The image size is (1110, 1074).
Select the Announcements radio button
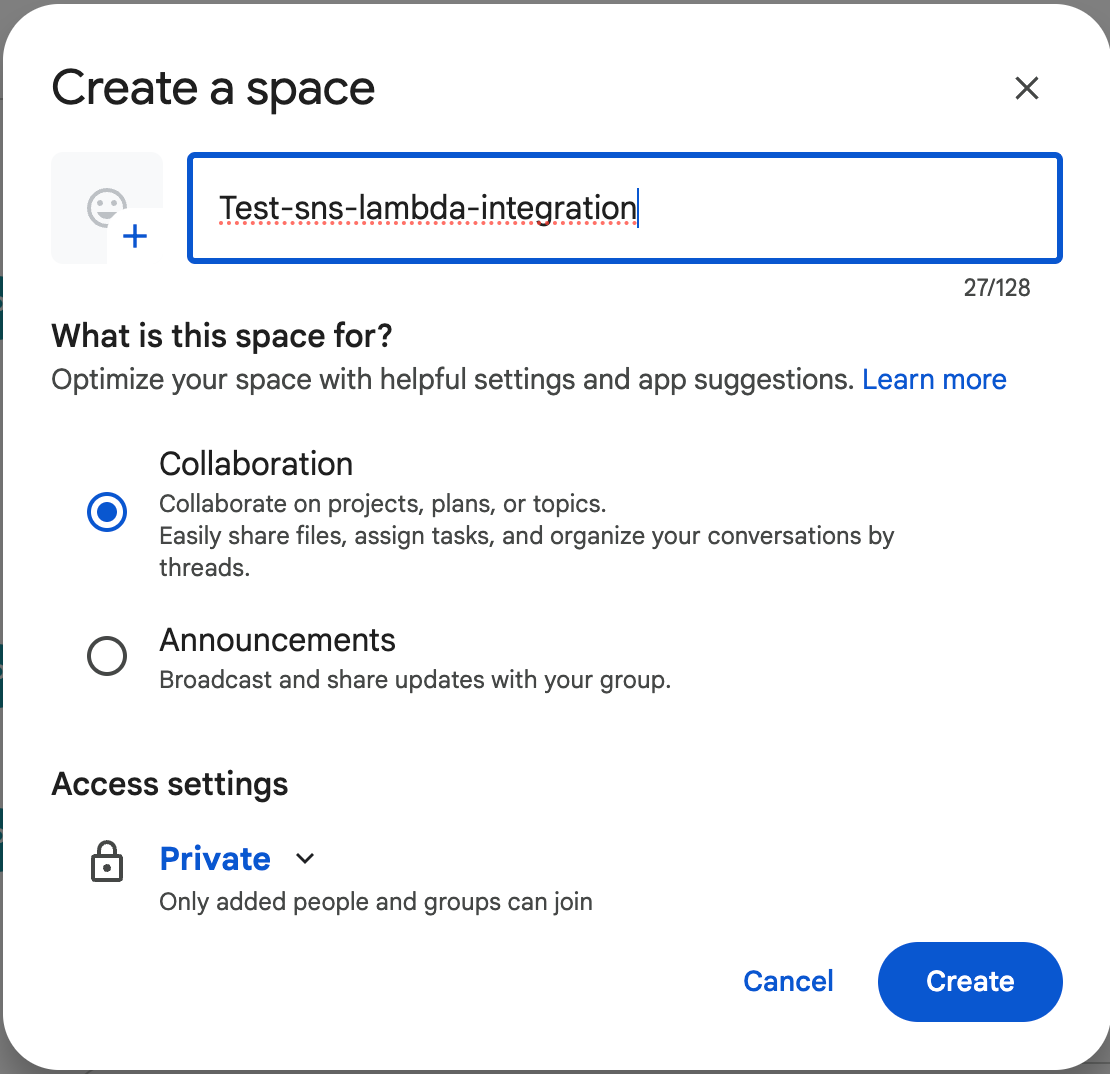(x=107, y=656)
